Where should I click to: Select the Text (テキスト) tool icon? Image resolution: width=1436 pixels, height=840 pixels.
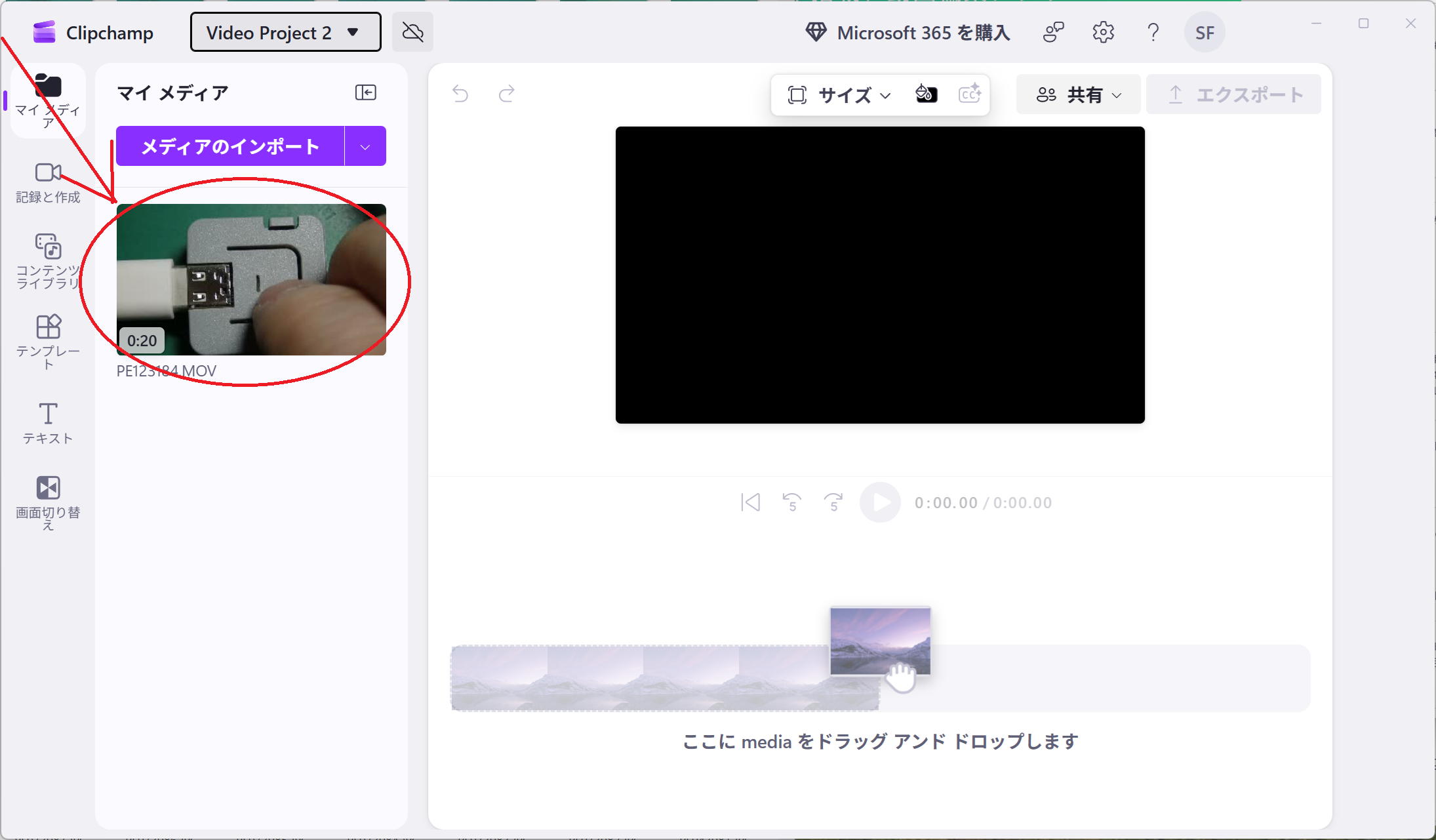tap(48, 423)
